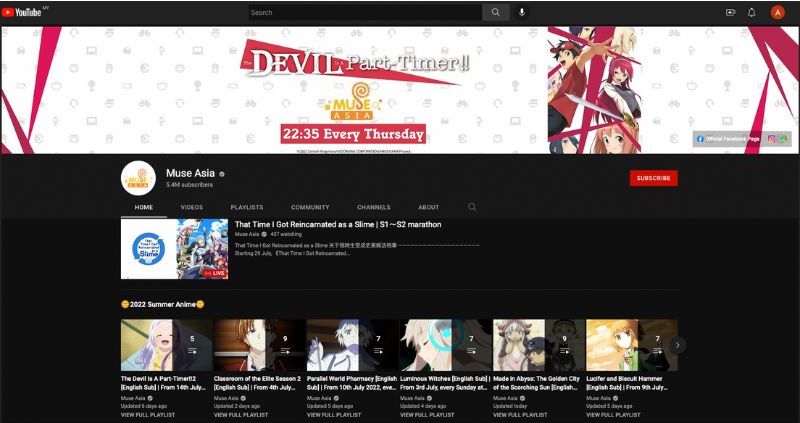800x423 pixels.
Task: Open The Devil Is A Part-Timer!!2 title
Action: (x=164, y=383)
